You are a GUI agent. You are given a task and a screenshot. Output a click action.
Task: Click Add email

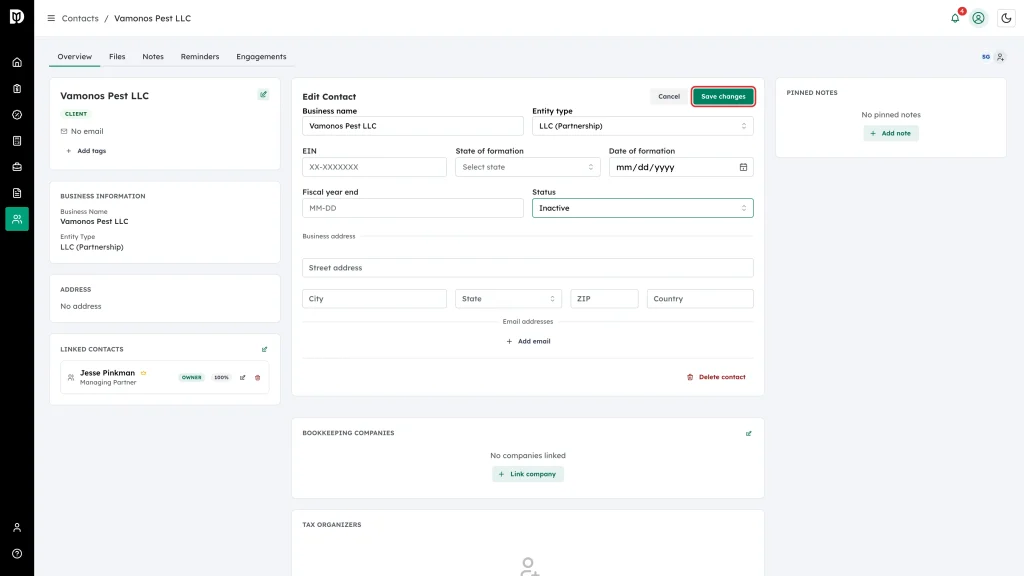(528, 342)
